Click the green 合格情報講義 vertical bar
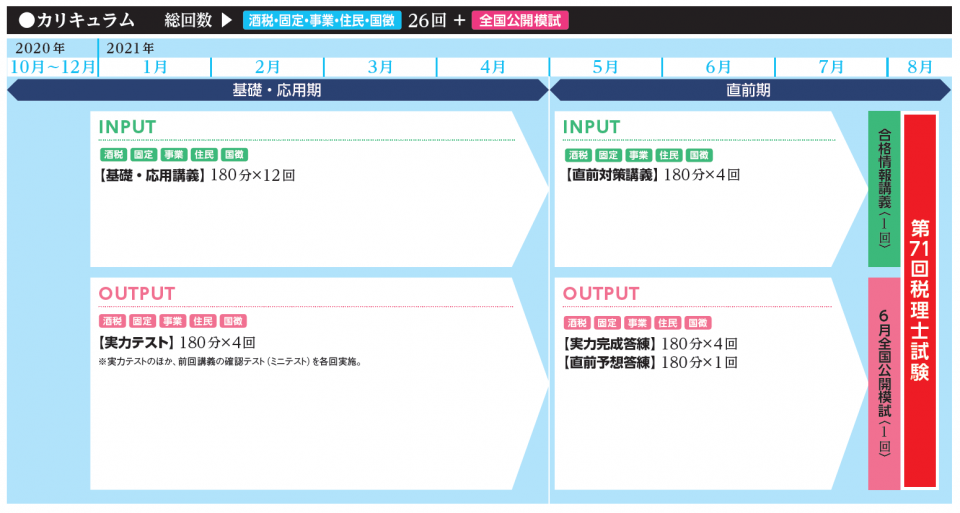Image resolution: width=960 pixels, height=513 pixels. (884, 189)
